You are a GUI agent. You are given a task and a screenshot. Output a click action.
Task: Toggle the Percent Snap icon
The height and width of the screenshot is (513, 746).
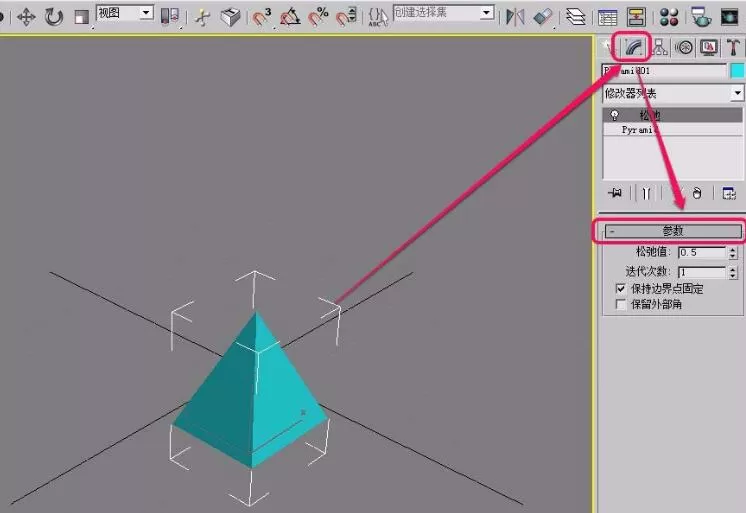tap(318, 17)
